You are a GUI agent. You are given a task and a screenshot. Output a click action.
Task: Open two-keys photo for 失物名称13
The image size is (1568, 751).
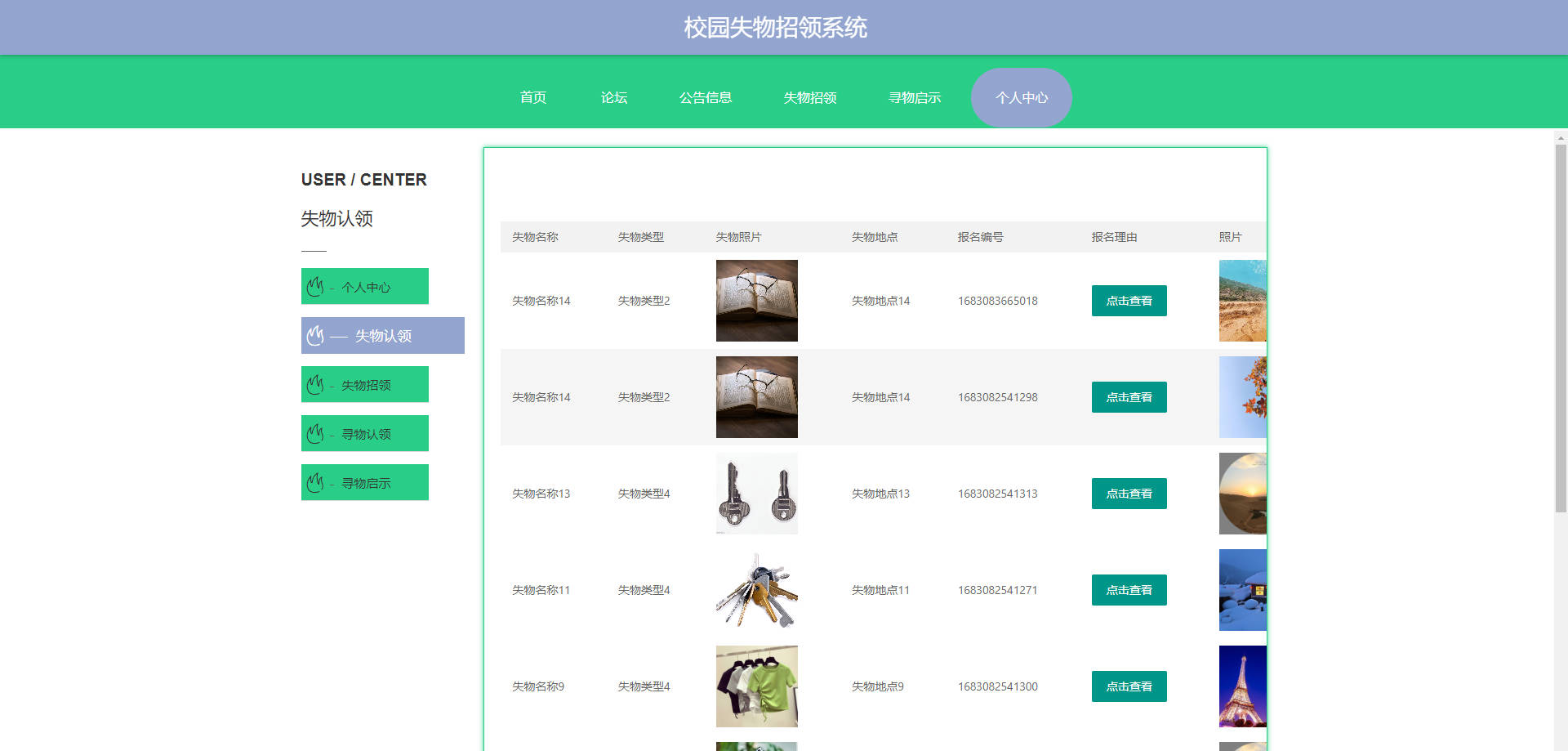[757, 494]
